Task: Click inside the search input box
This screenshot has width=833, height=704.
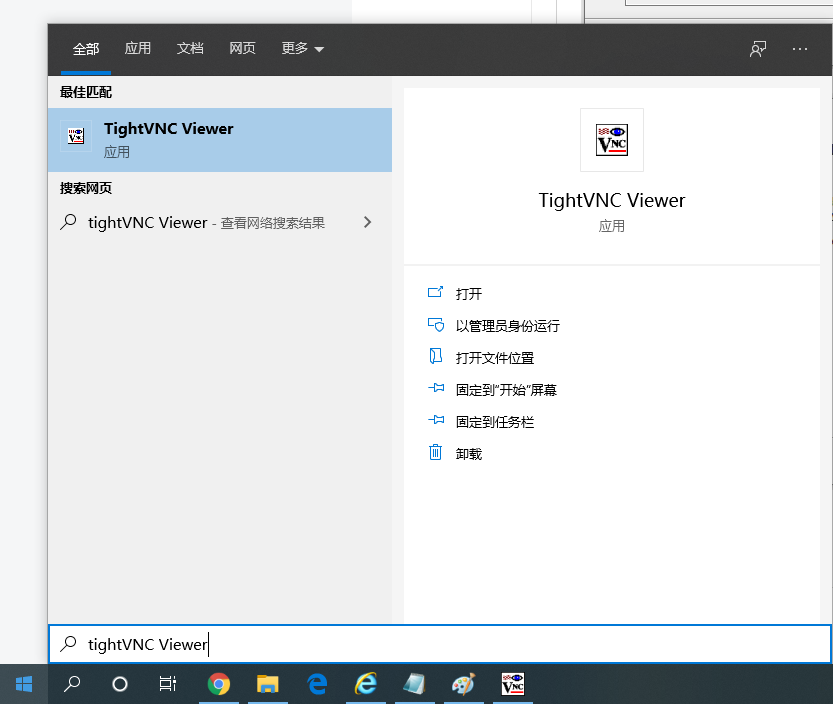Action: [x=300, y=644]
